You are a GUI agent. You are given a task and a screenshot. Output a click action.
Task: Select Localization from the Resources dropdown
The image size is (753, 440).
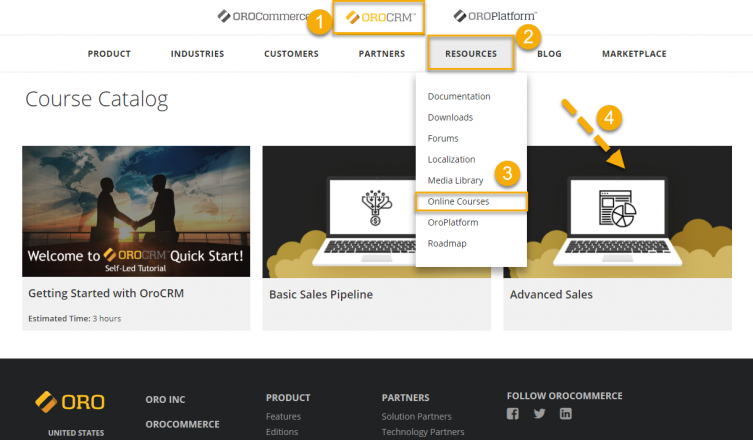(x=451, y=159)
